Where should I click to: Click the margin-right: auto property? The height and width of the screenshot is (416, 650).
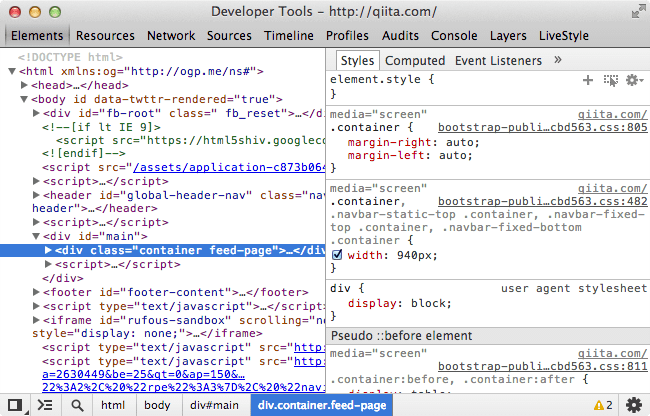click(413, 143)
